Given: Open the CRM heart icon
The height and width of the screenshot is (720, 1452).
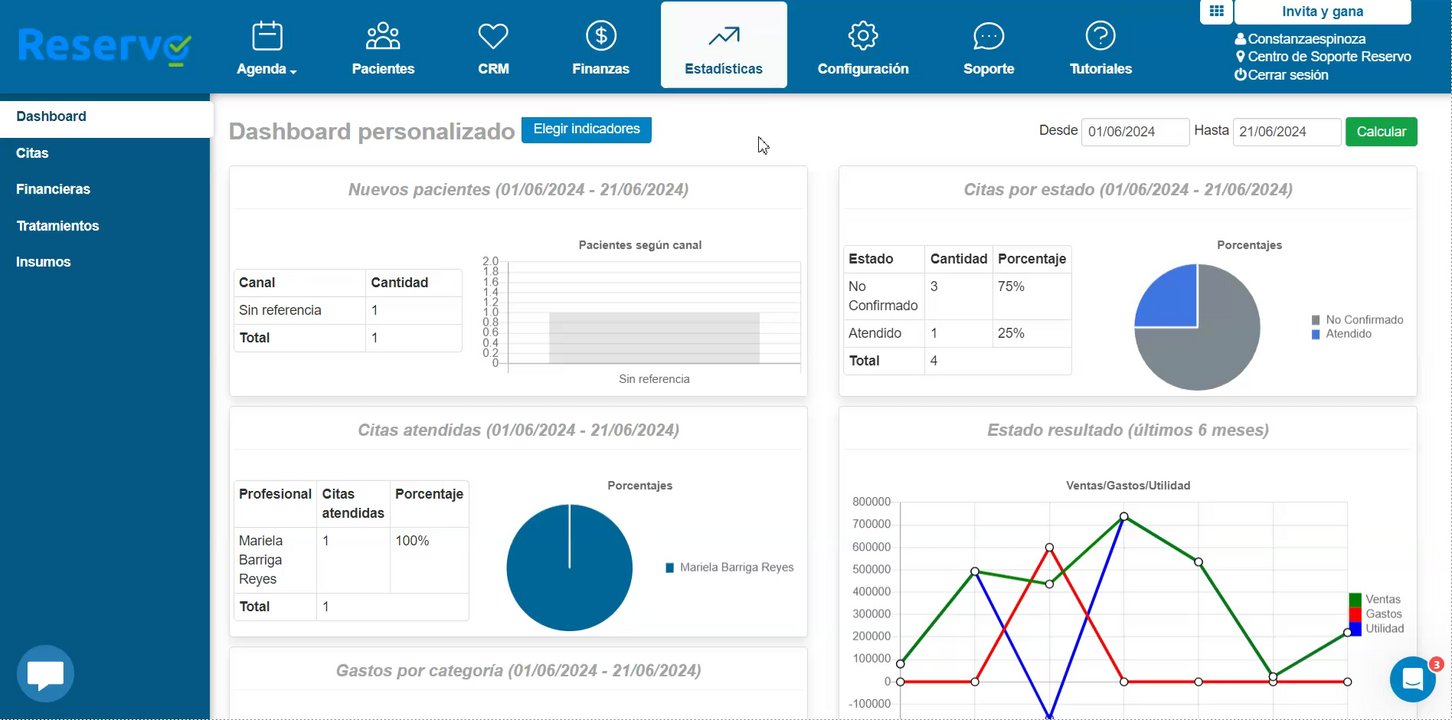Looking at the screenshot, I should tap(493, 37).
